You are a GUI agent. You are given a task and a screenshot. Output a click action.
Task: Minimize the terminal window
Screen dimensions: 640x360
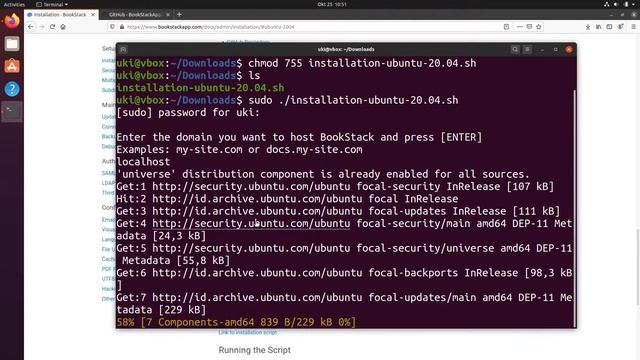coord(542,49)
